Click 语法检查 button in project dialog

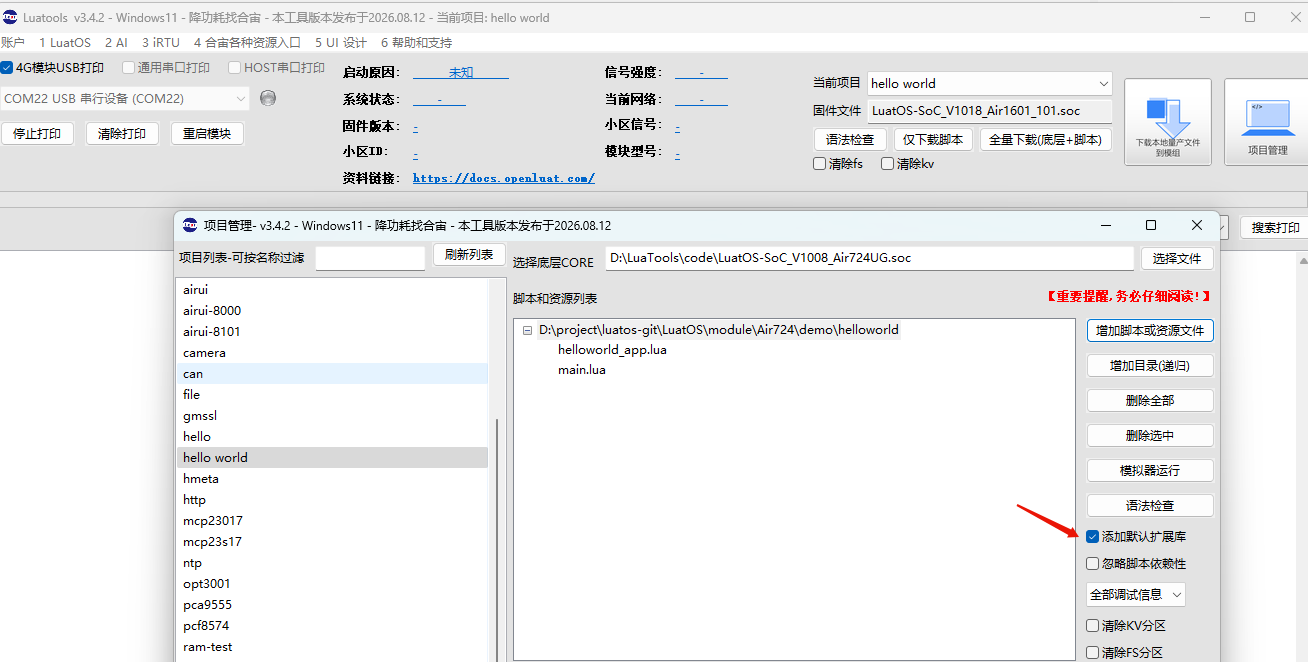[1149, 506]
